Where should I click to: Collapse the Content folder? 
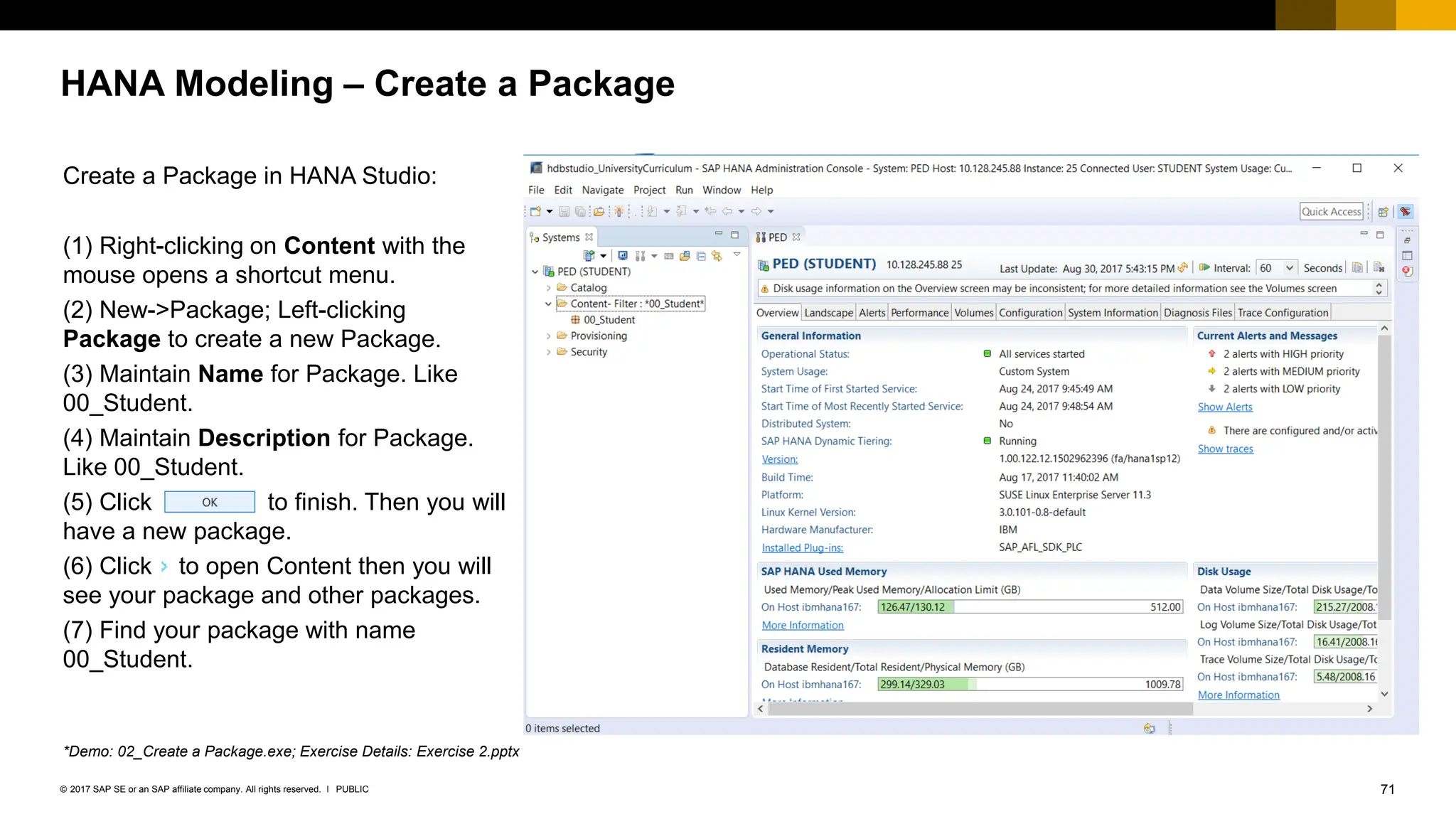coord(548,304)
